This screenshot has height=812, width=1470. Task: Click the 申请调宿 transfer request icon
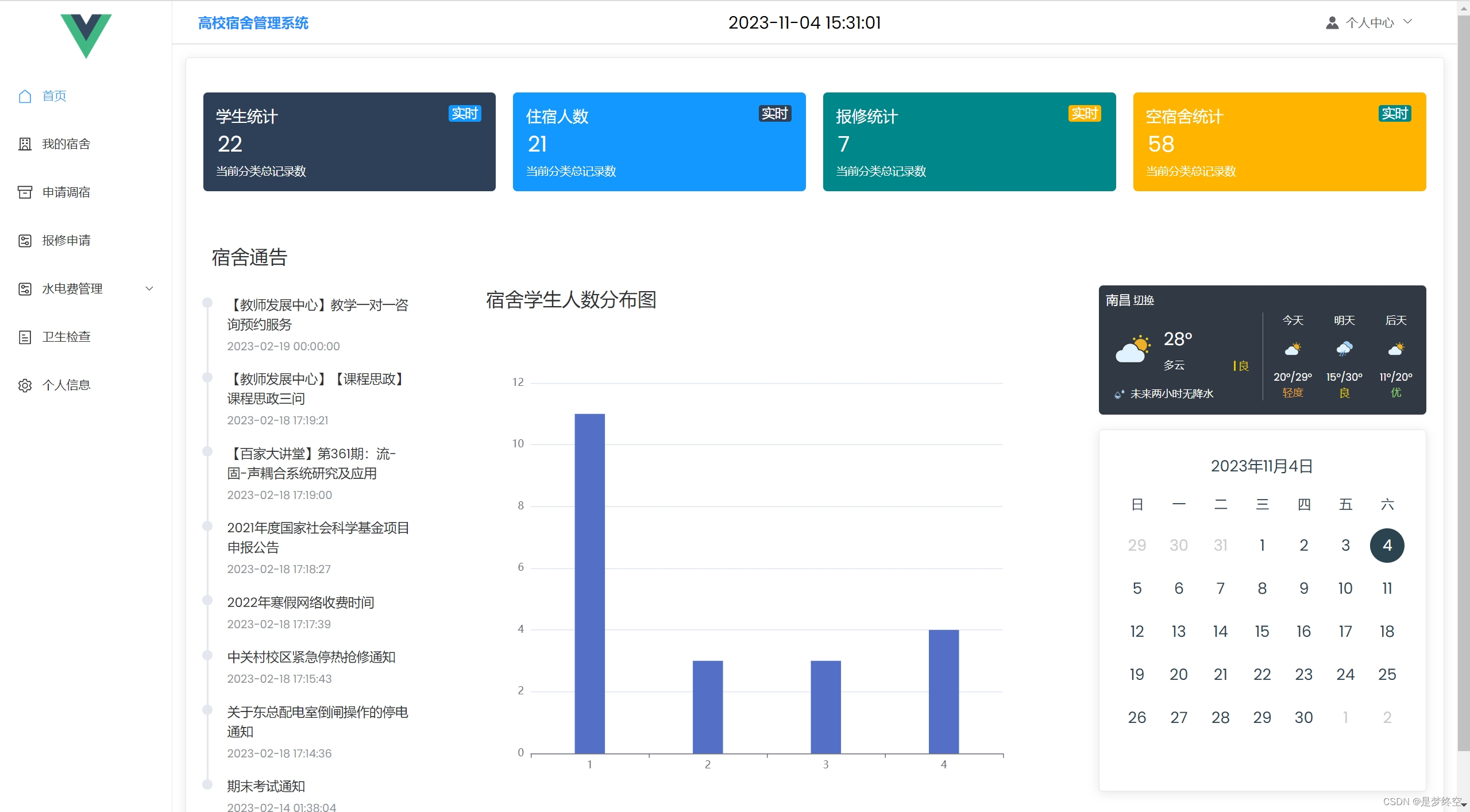(24, 192)
